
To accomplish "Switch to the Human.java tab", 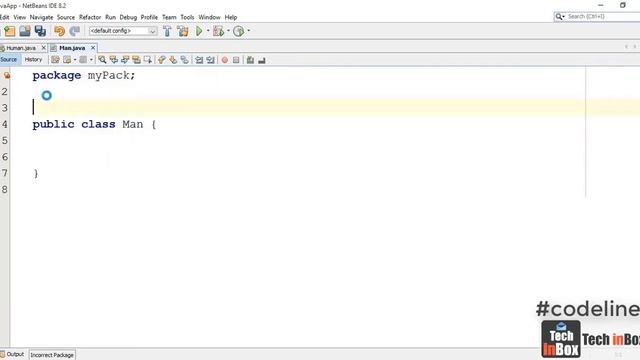I will tap(20, 48).
